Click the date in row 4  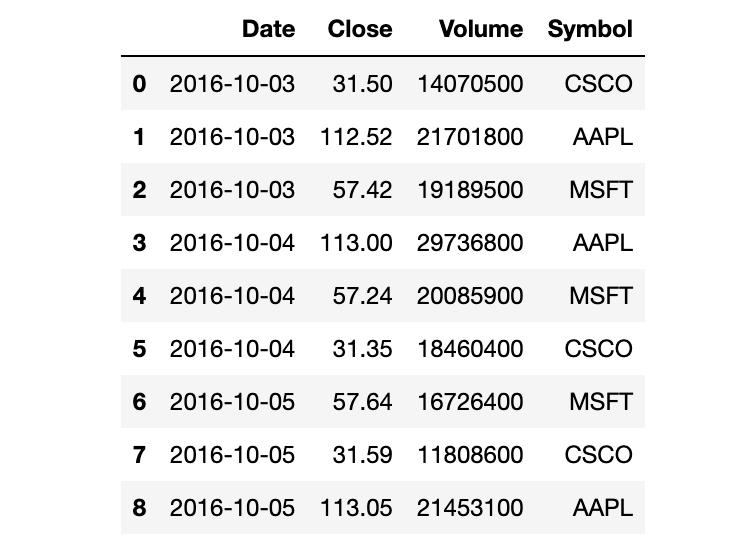point(232,296)
